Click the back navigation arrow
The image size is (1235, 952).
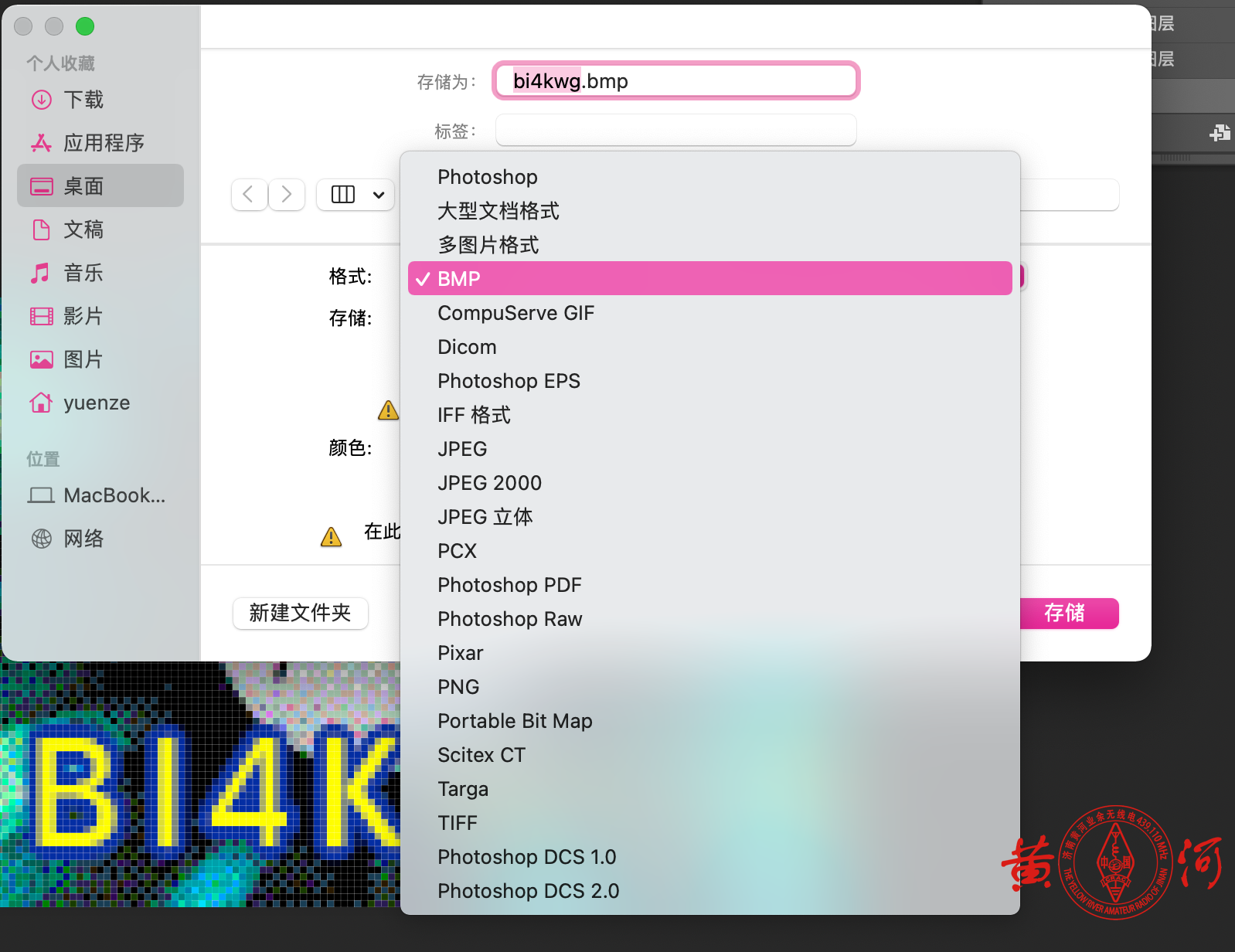tap(249, 194)
